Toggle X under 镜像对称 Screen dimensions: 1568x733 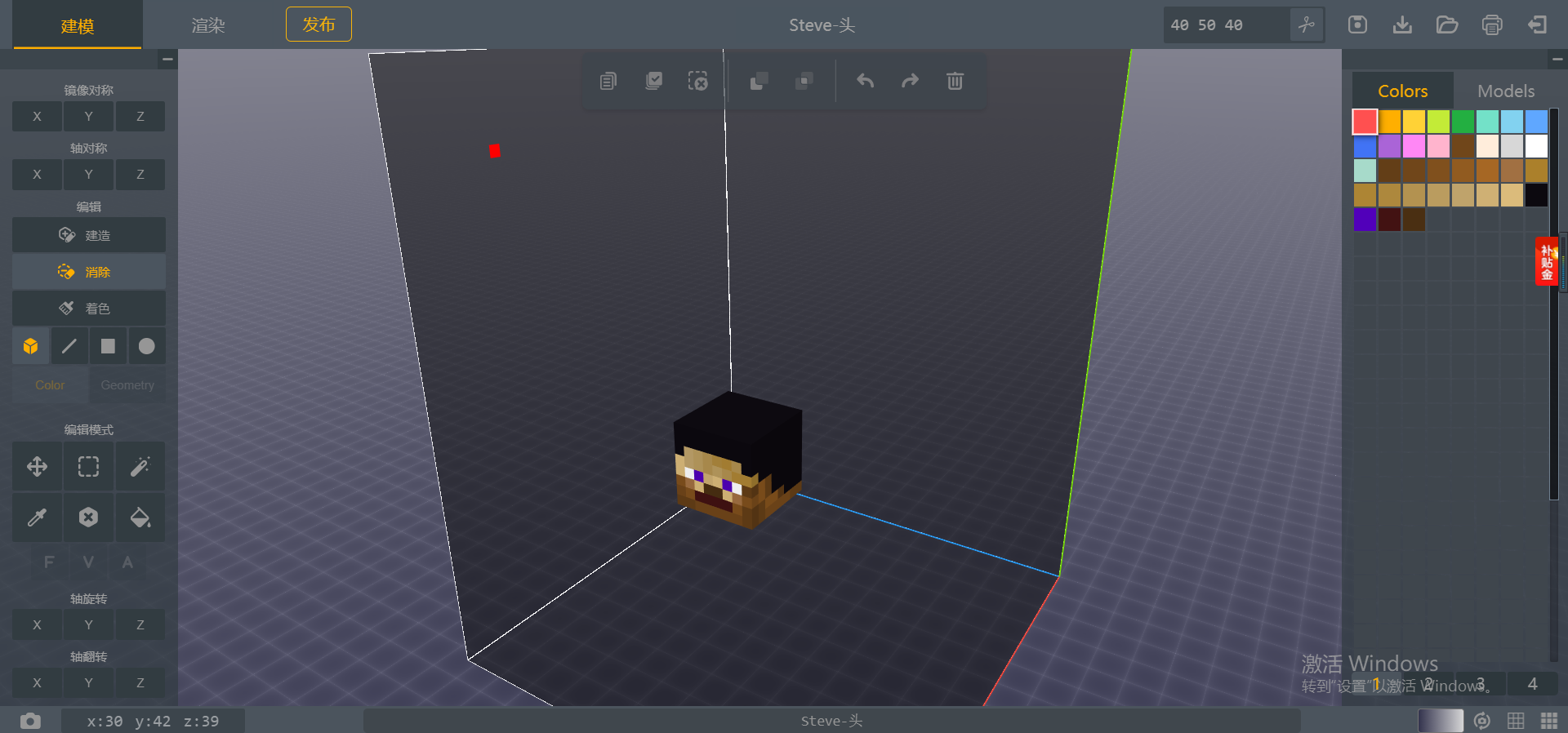tap(37, 117)
